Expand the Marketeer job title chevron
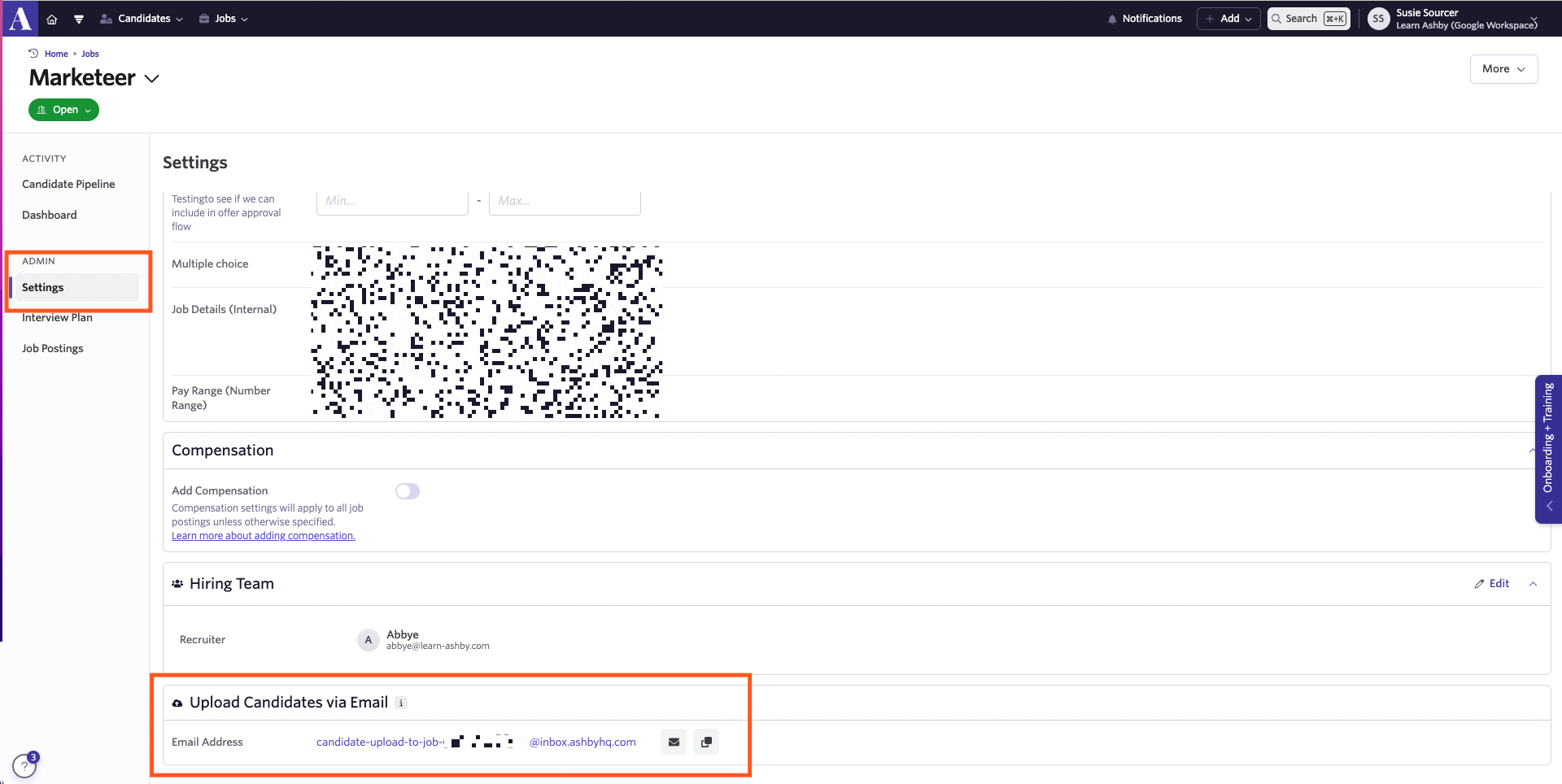 [x=151, y=78]
